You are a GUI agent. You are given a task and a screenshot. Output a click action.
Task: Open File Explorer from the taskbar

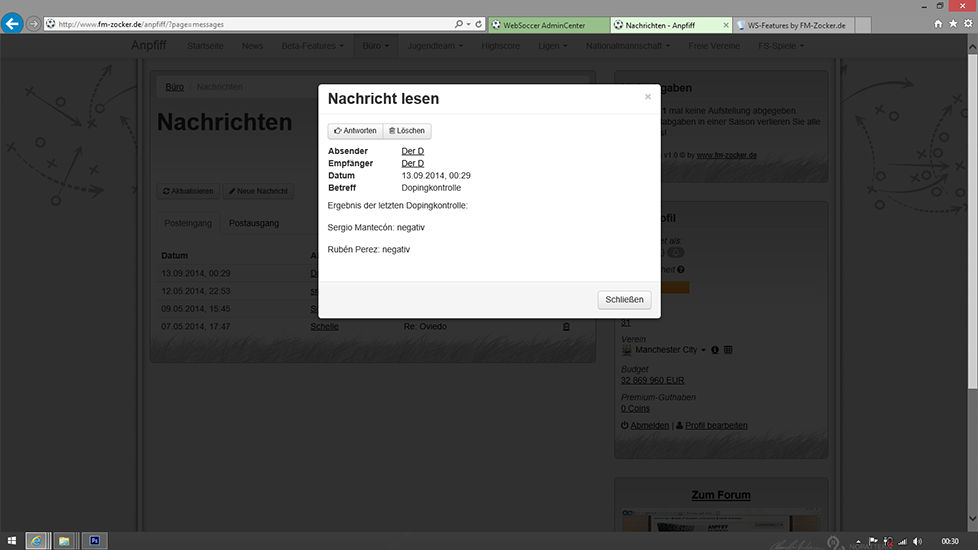tap(64, 540)
